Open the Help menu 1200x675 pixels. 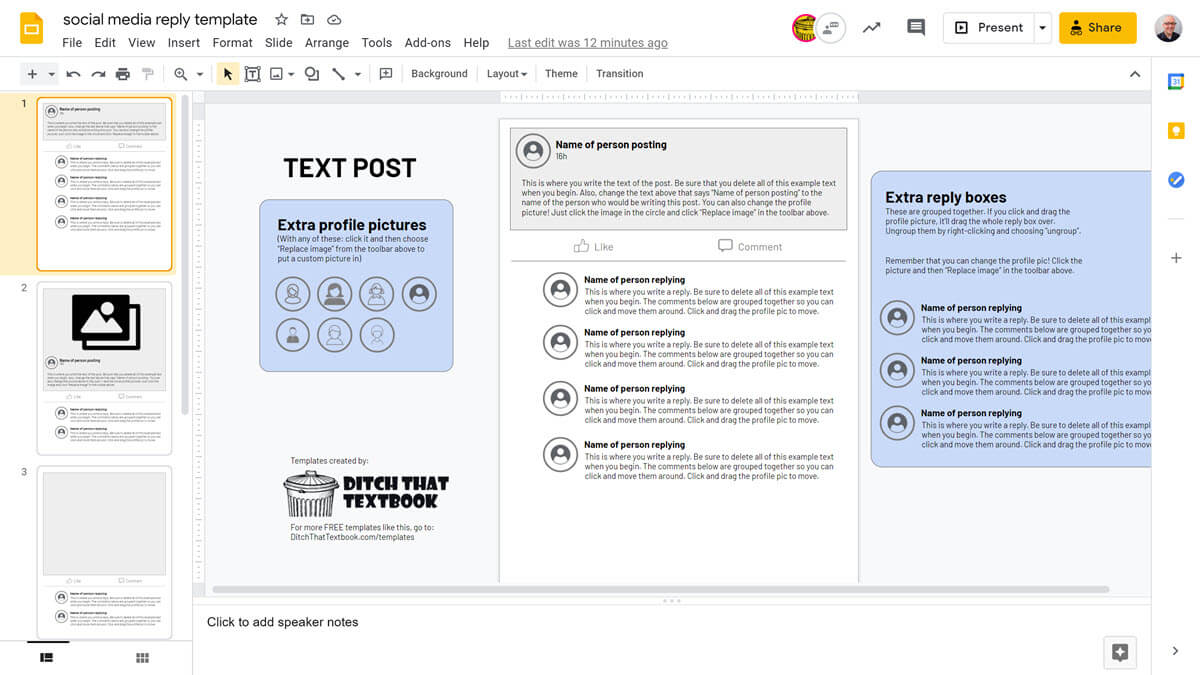(x=476, y=43)
